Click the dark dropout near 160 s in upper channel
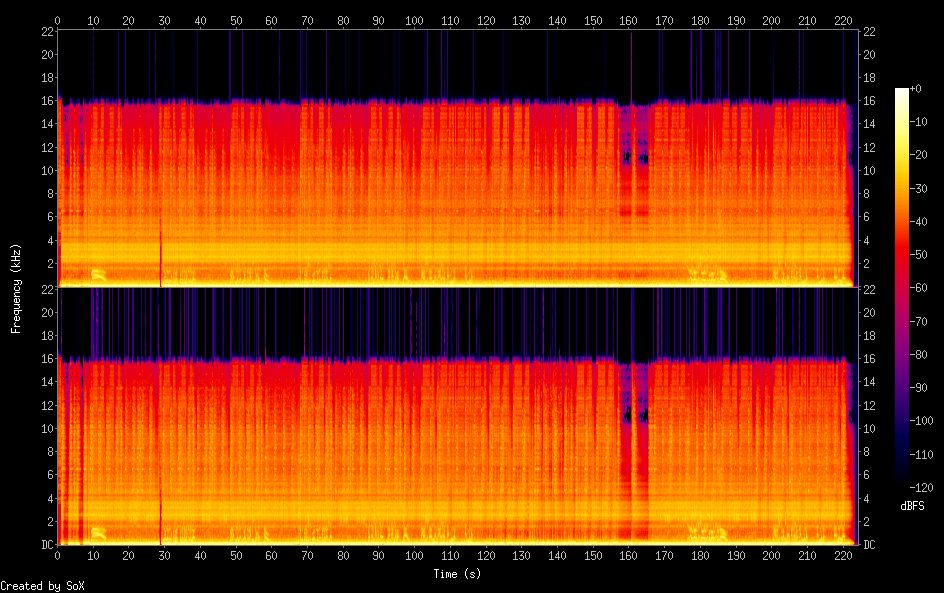 point(628,157)
